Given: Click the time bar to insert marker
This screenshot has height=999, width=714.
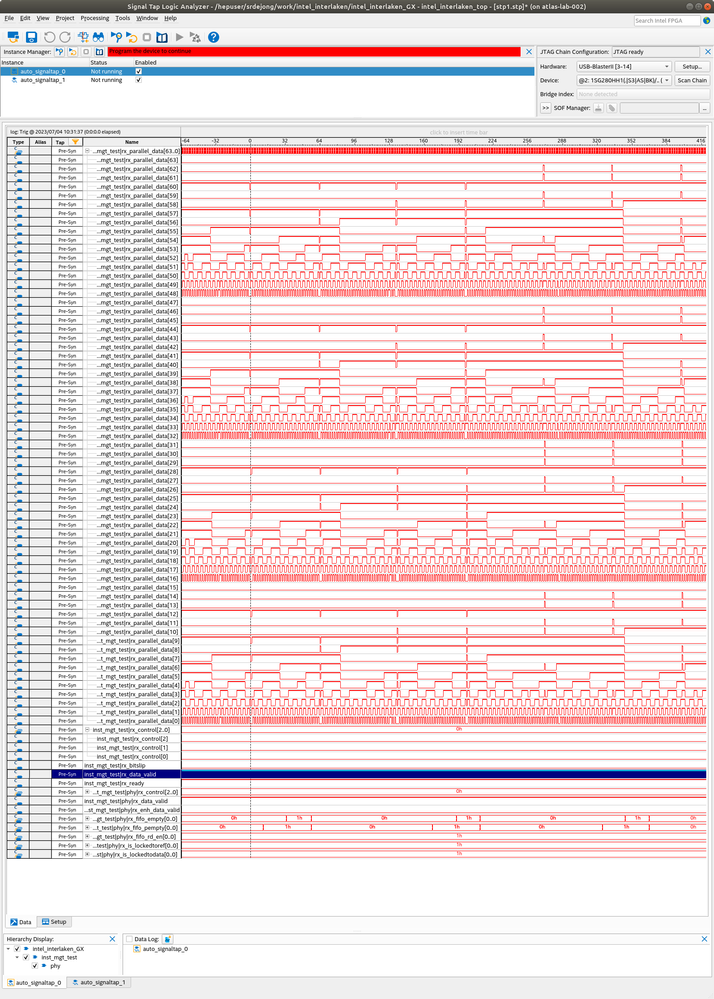Looking at the screenshot, I should (x=444, y=132).
